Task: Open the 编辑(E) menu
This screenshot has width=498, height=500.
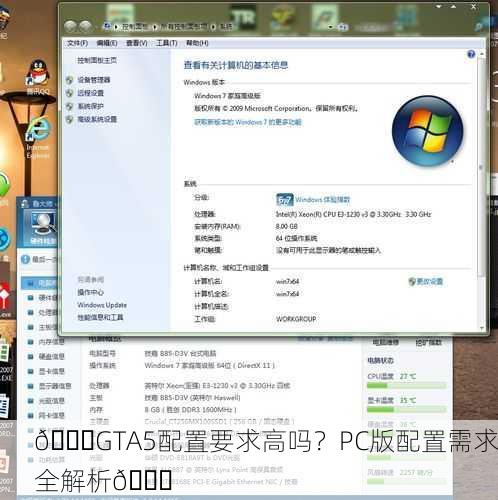Action: (x=107, y=43)
